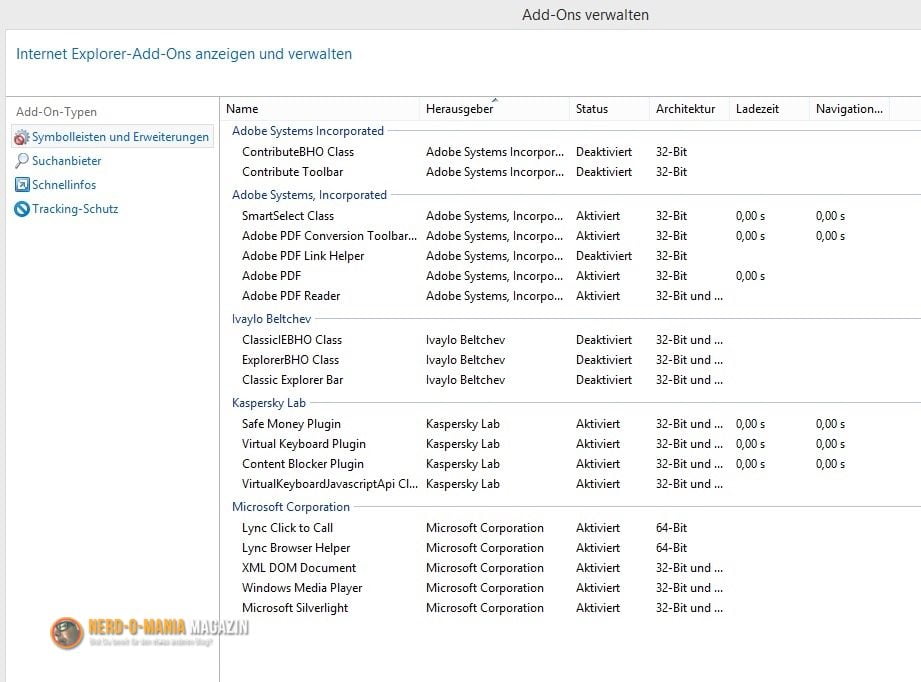Select Symbolleisten und Erweiterungen add-on type
The image size is (921, 682).
pos(113,137)
